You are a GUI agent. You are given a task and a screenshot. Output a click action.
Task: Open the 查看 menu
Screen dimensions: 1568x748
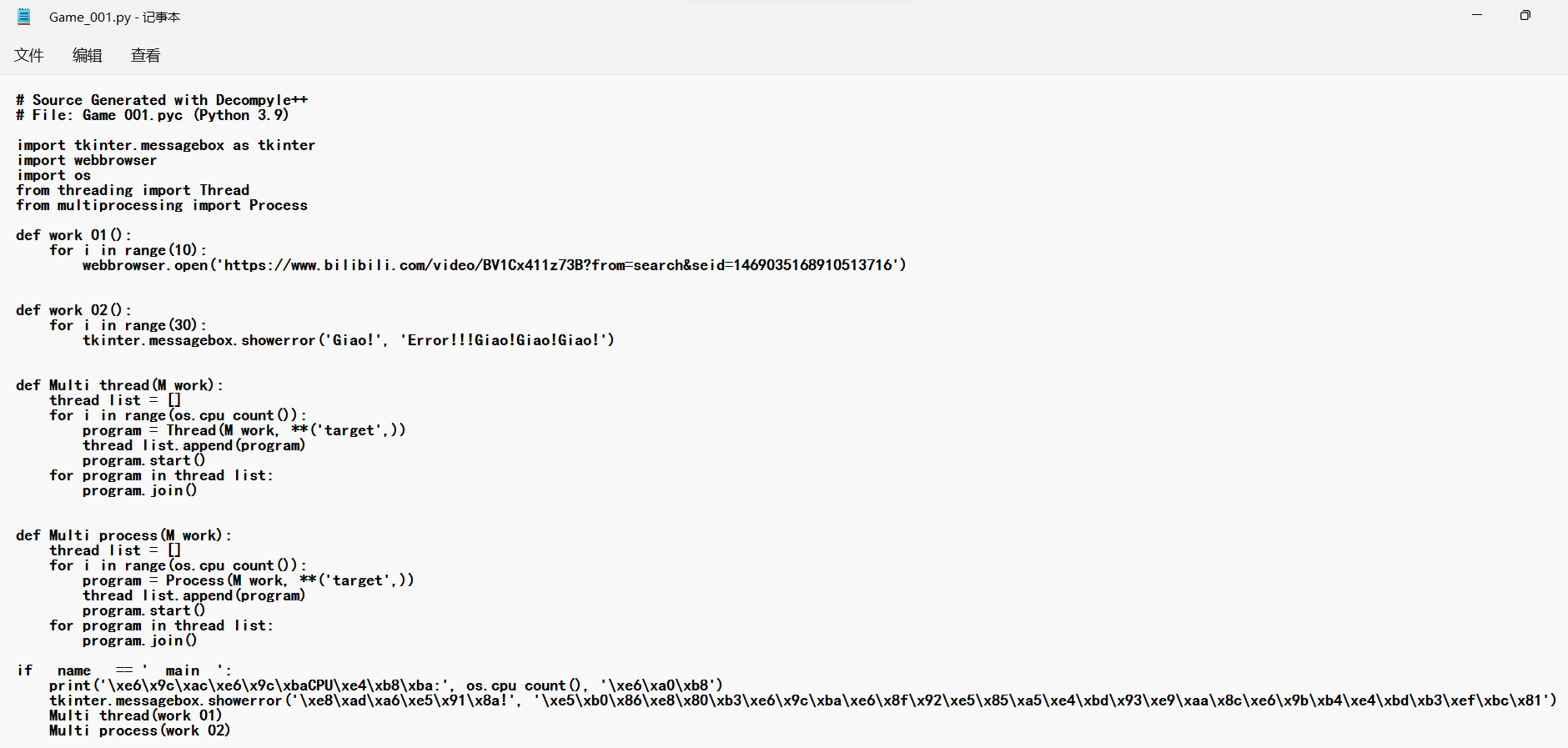point(146,55)
